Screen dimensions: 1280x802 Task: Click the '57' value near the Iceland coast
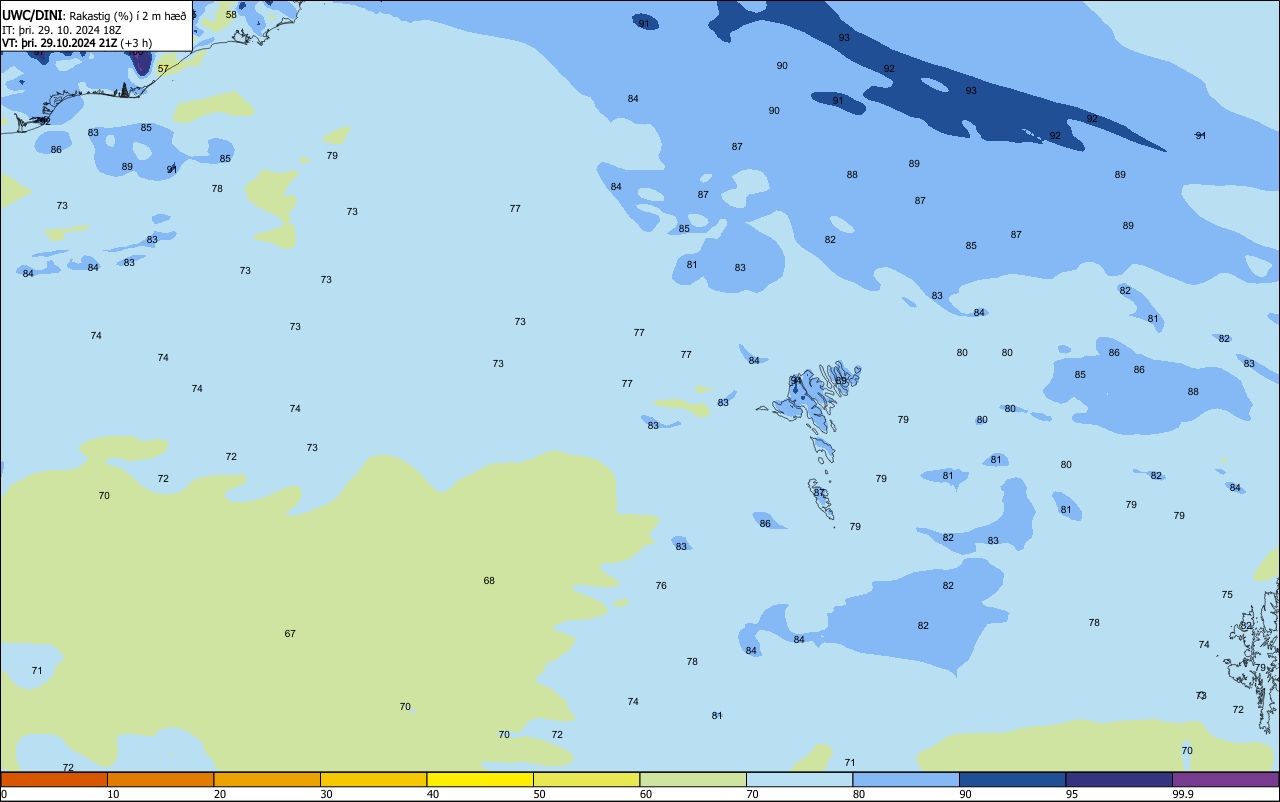click(x=163, y=69)
